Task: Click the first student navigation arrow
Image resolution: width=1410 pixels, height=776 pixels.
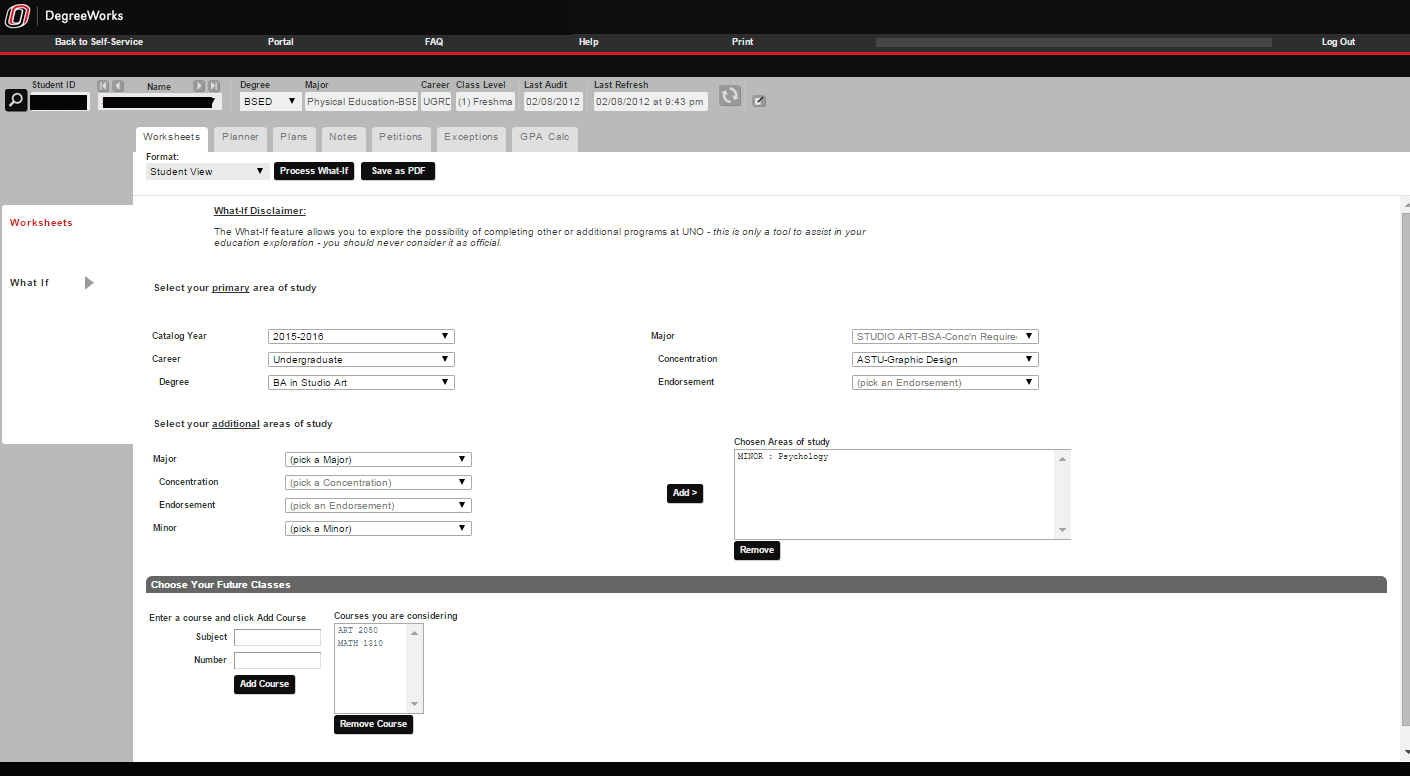Action: (103, 86)
